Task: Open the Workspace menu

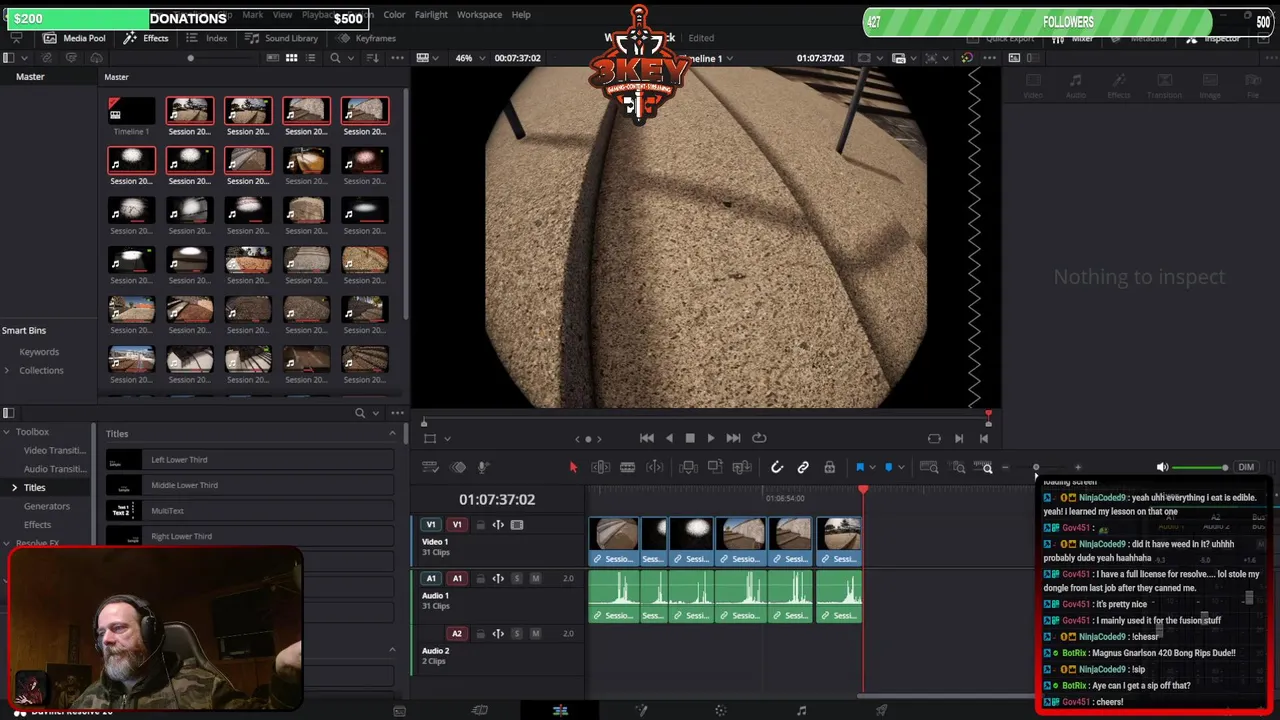Action: point(479,15)
